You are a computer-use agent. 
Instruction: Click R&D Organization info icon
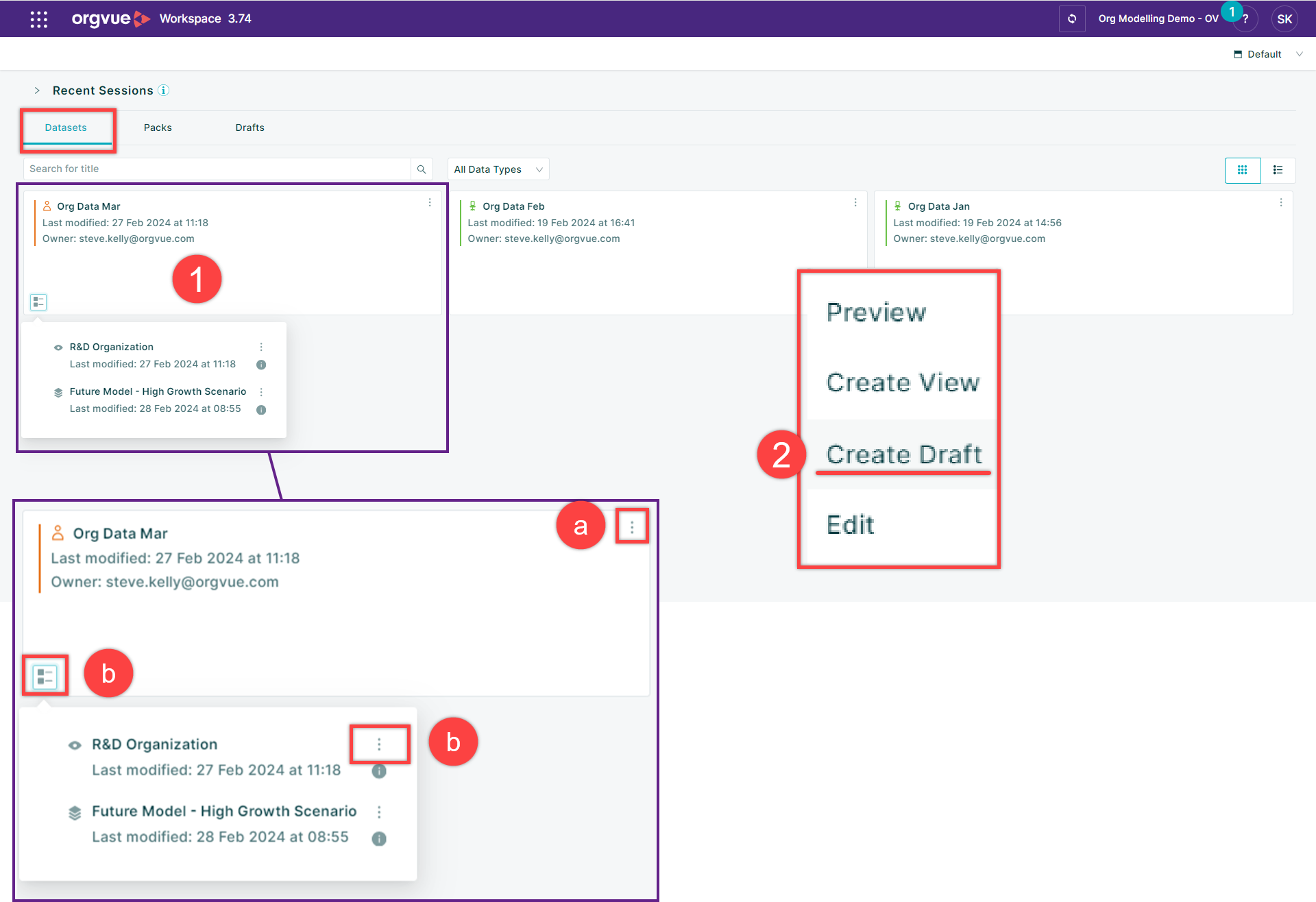pos(261,365)
